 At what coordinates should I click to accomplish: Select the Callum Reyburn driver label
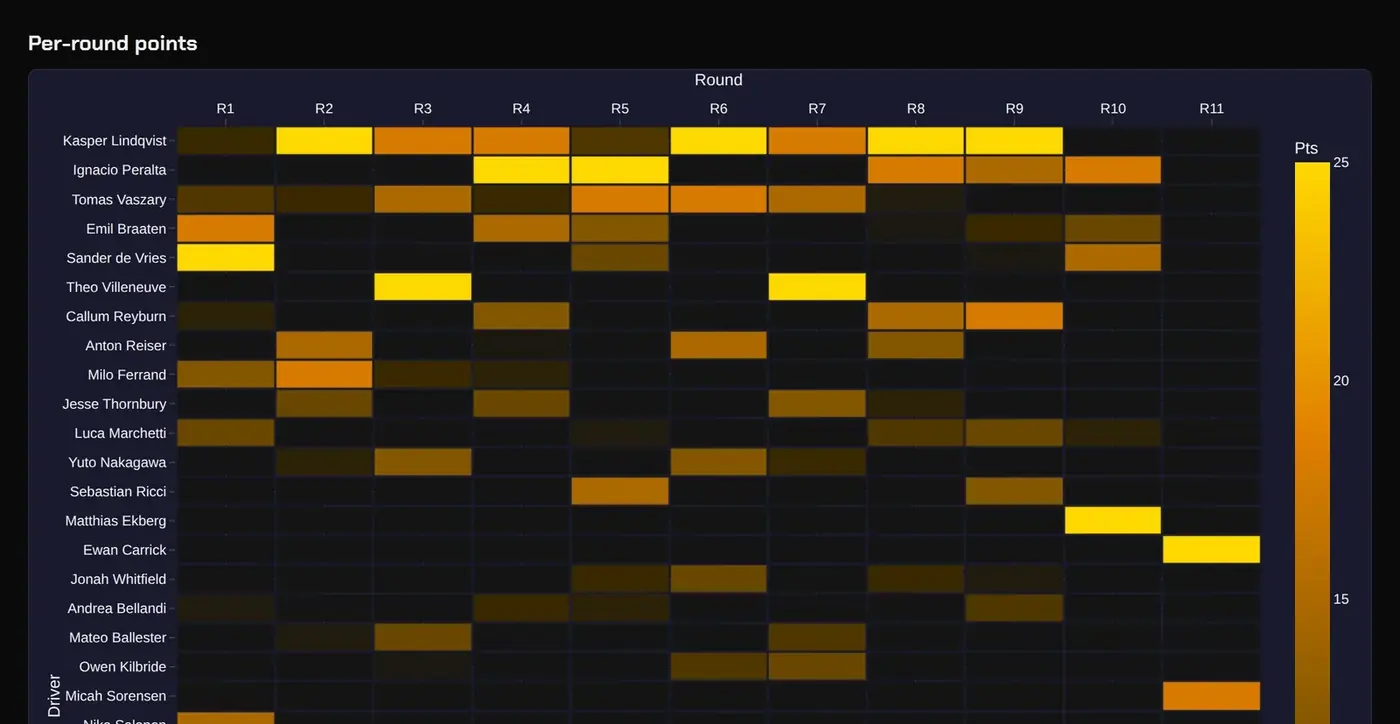tap(116, 316)
